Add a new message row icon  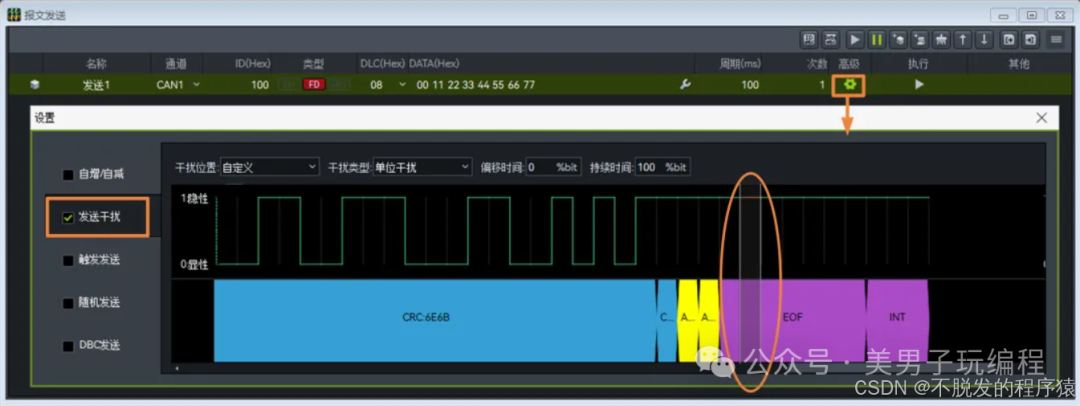(898, 40)
